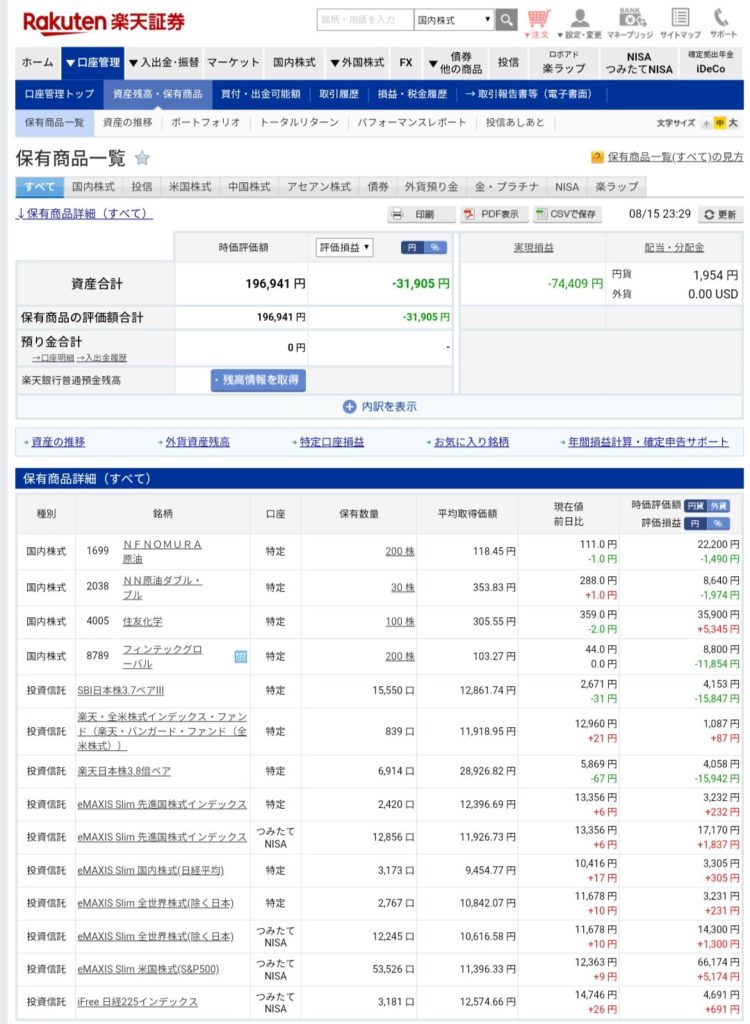Click the 200株 quantity for 1699
750x1024 pixels.
(x=400, y=552)
